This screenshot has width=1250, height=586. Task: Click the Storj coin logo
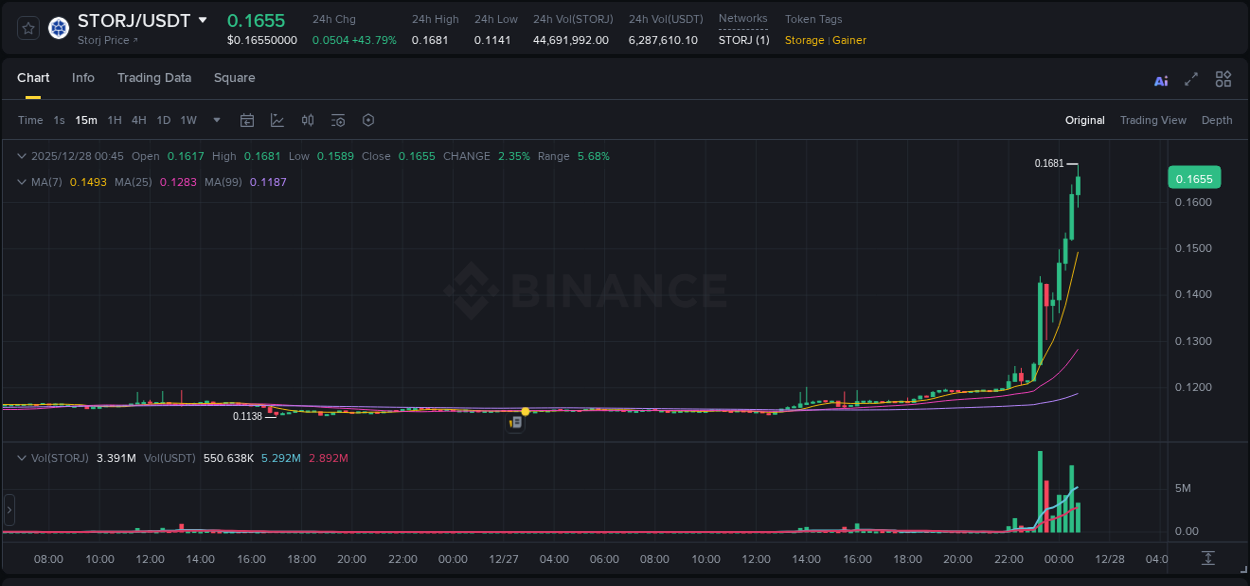[58, 28]
